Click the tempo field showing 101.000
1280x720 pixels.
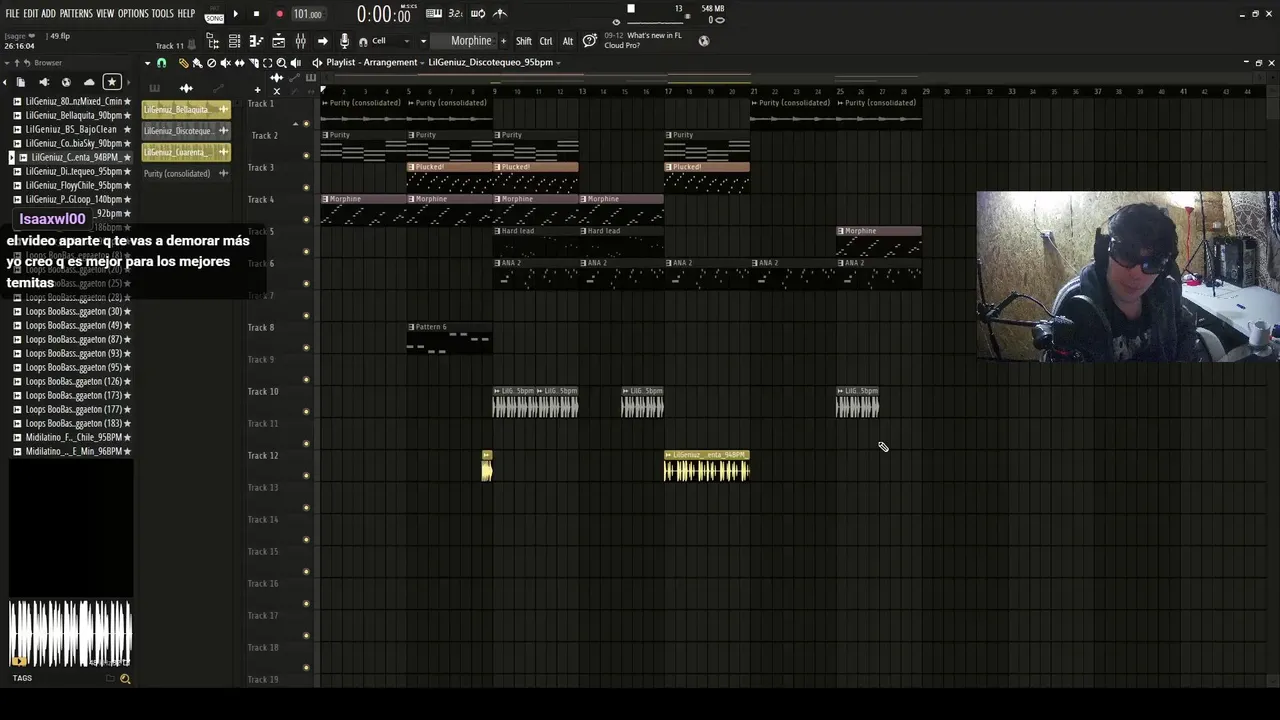pos(307,14)
